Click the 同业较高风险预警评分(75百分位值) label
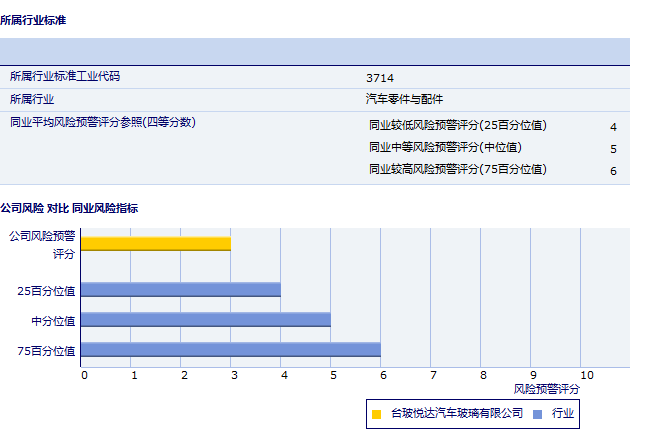Image resolution: width=656 pixels, height=443 pixels. coord(458,170)
